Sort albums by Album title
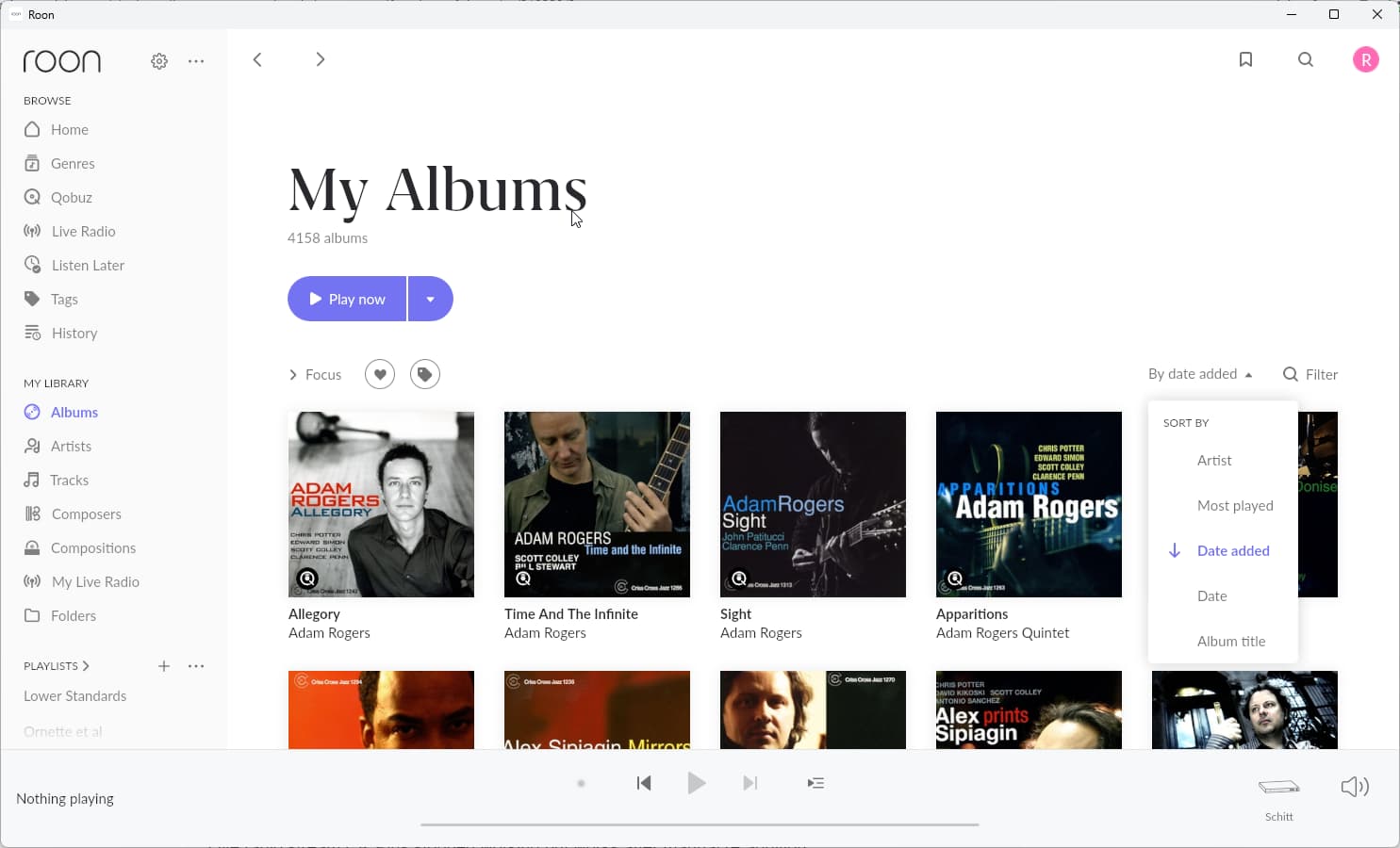Screen dimensions: 1400x848 pyautogui.click(x=1230, y=642)
